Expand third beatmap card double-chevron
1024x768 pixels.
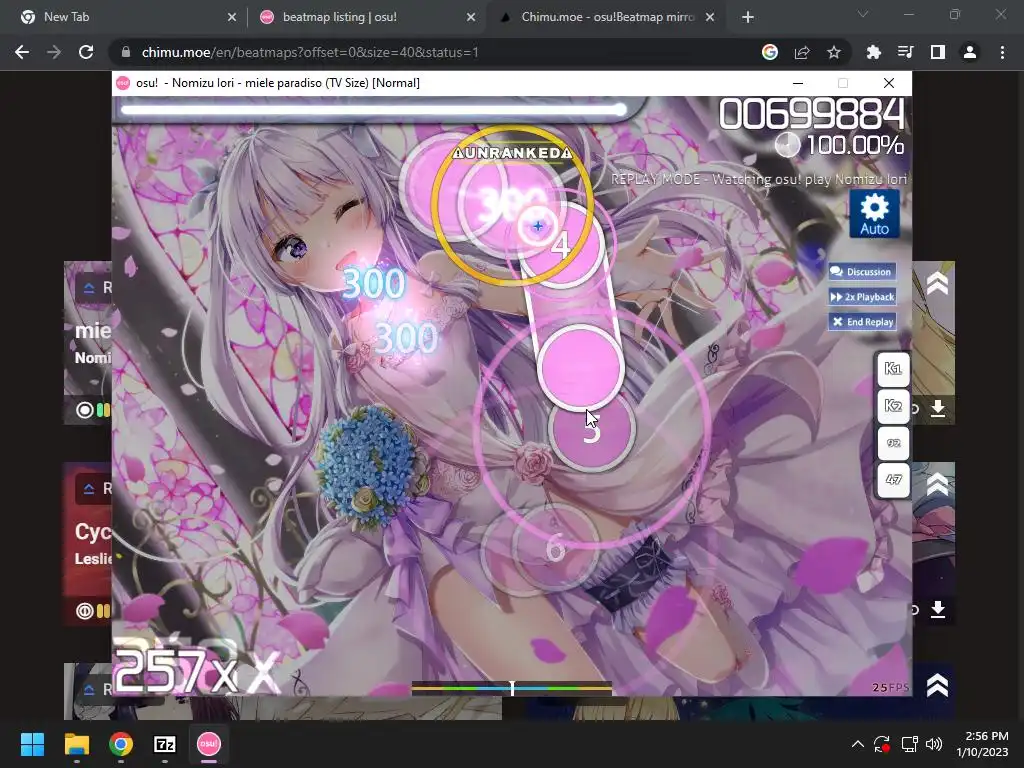click(x=937, y=685)
